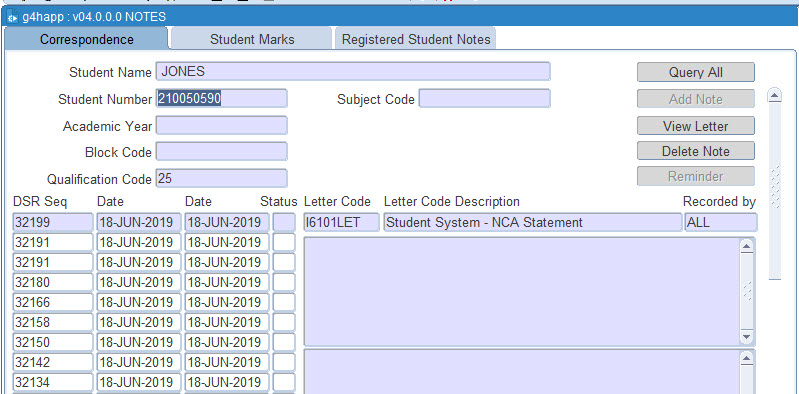Click the View Letter button
This screenshot has width=799, height=394.
click(x=696, y=126)
